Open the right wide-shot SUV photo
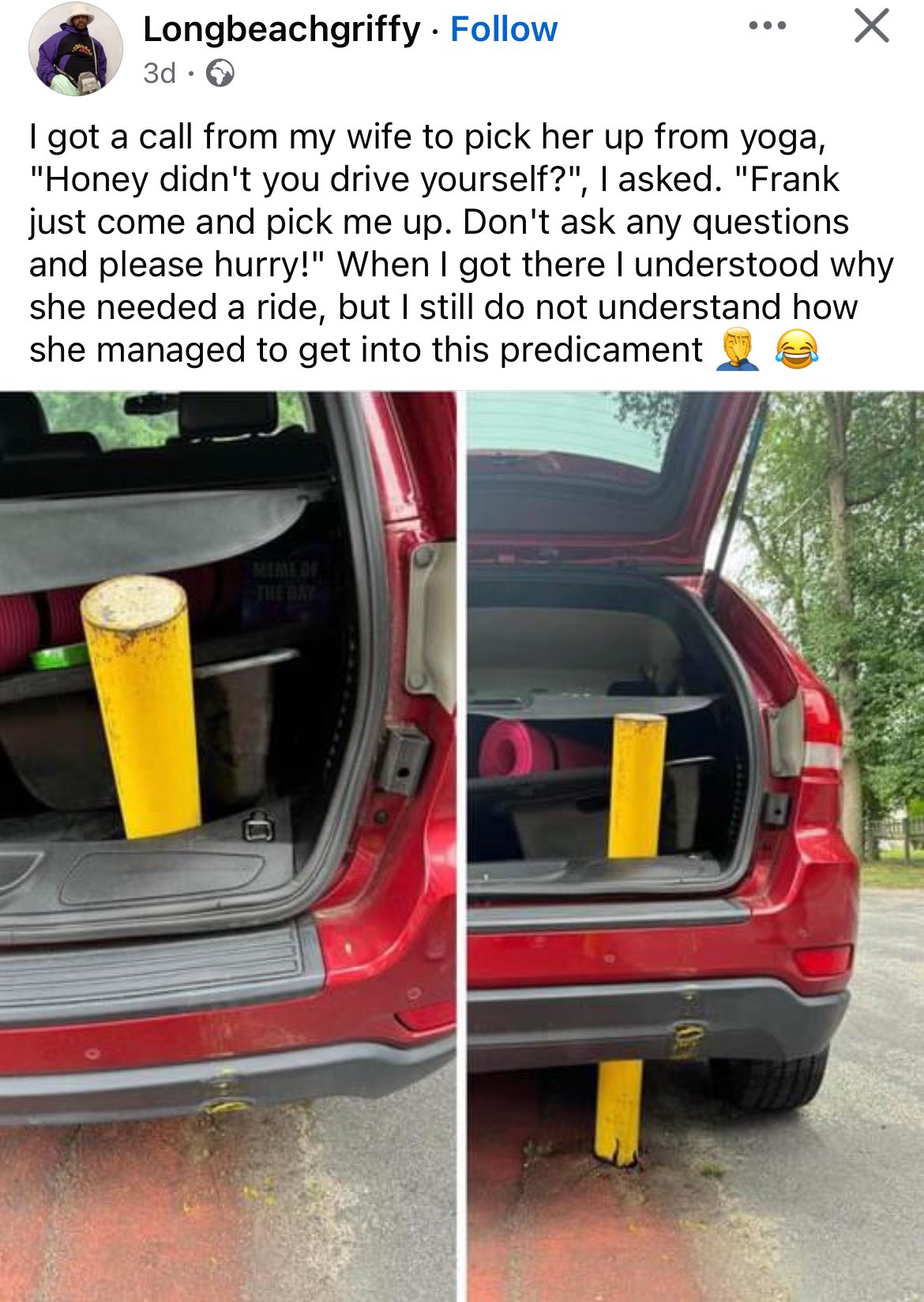 [695, 846]
